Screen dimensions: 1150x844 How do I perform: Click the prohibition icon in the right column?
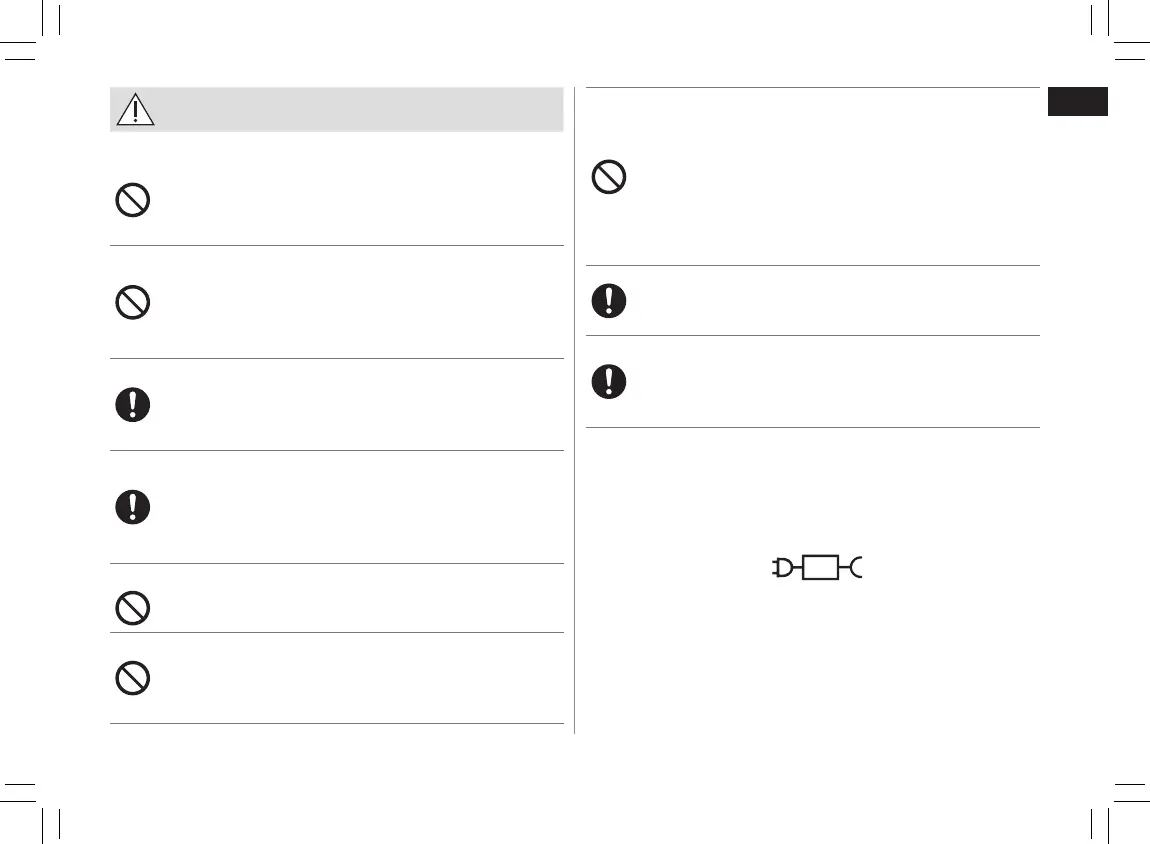(x=609, y=178)
